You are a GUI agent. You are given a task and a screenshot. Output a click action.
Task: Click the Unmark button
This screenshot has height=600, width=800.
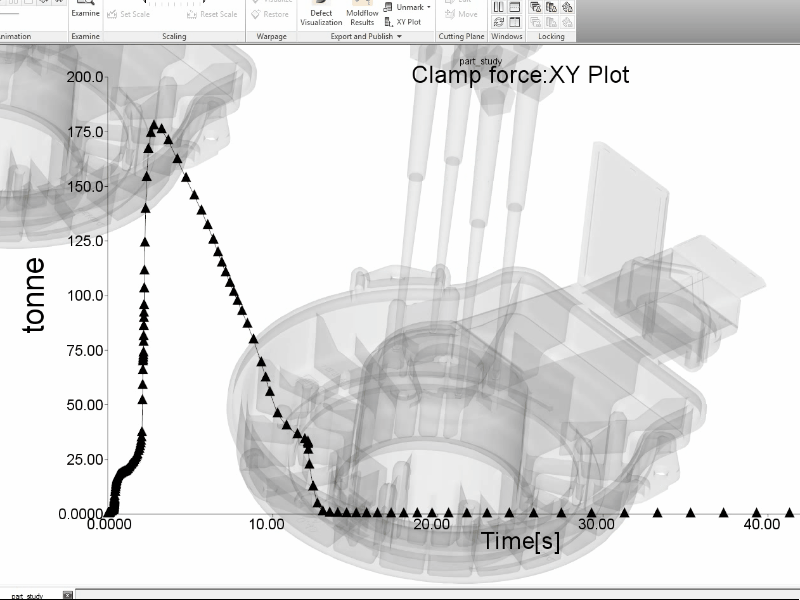point(404,7)
